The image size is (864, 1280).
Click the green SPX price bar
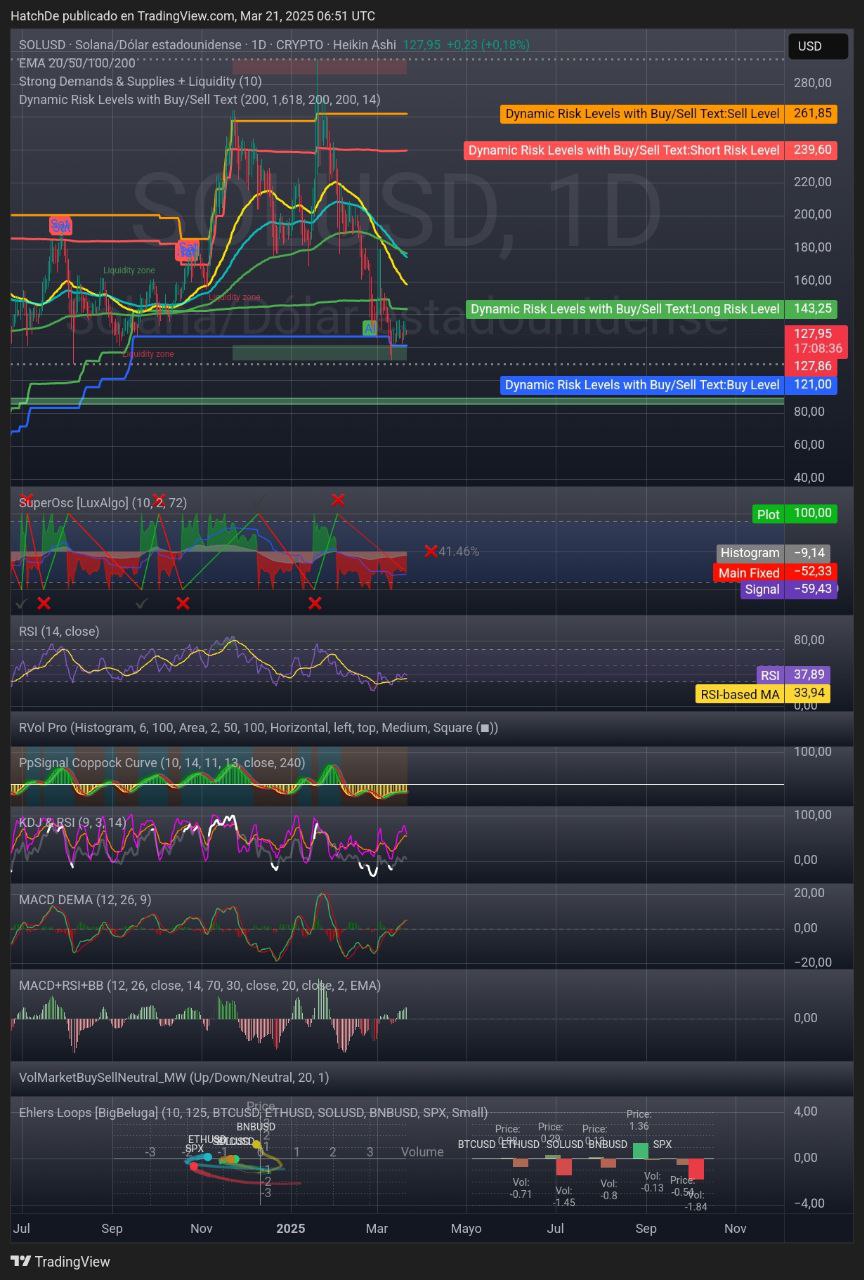640,1150
